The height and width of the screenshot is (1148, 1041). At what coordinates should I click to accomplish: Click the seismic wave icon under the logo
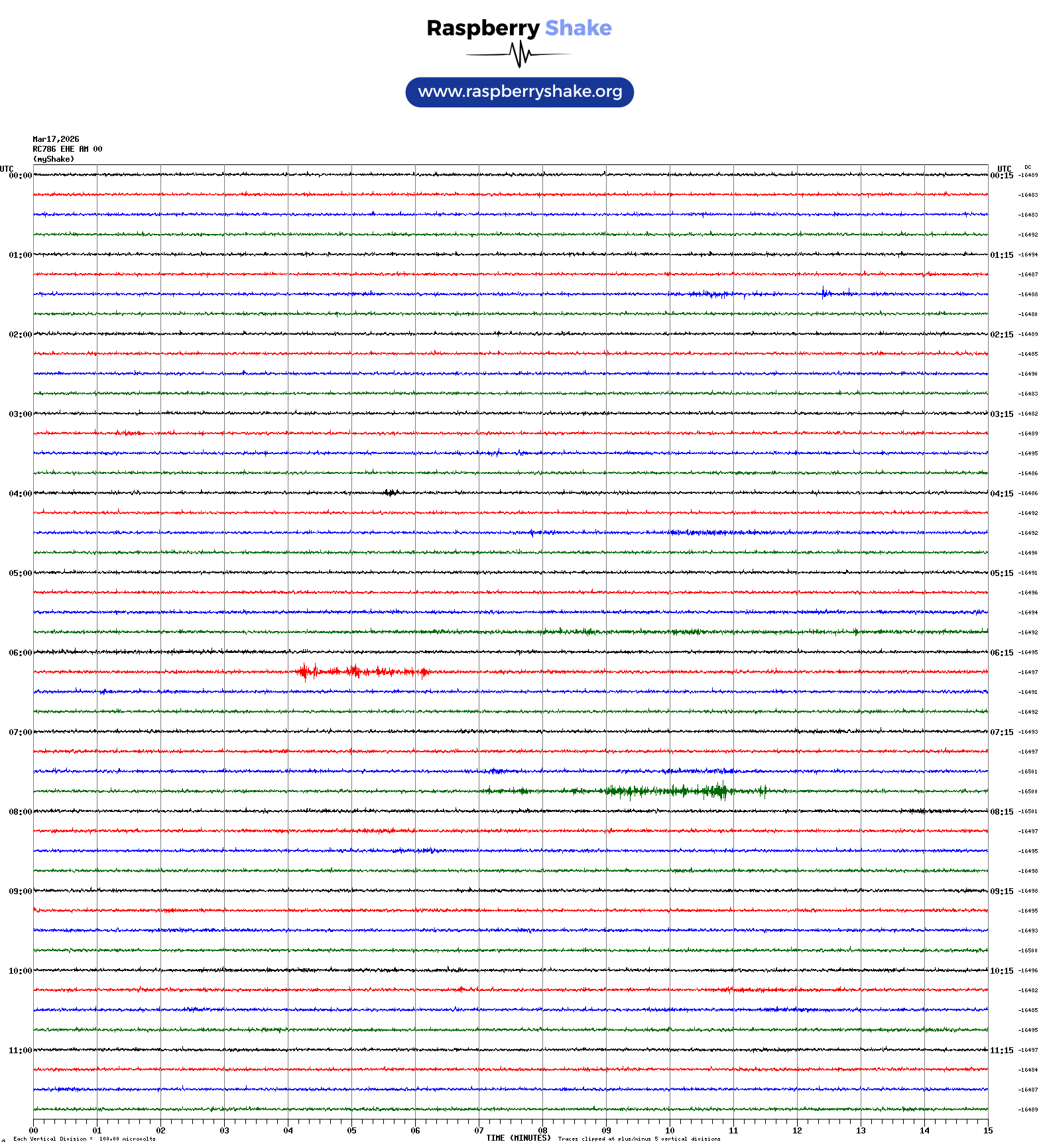click(x=519, y=54)
